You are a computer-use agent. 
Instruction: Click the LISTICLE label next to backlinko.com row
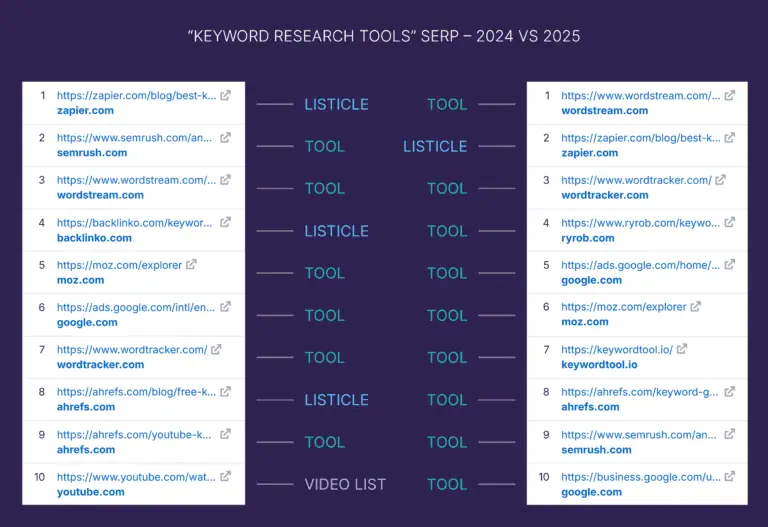[x=336, y=231]
